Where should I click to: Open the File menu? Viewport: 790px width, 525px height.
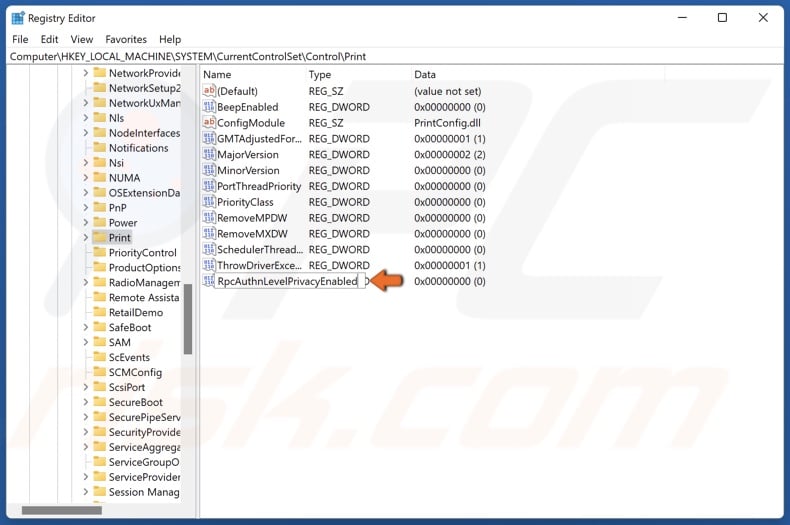point(20,39)
